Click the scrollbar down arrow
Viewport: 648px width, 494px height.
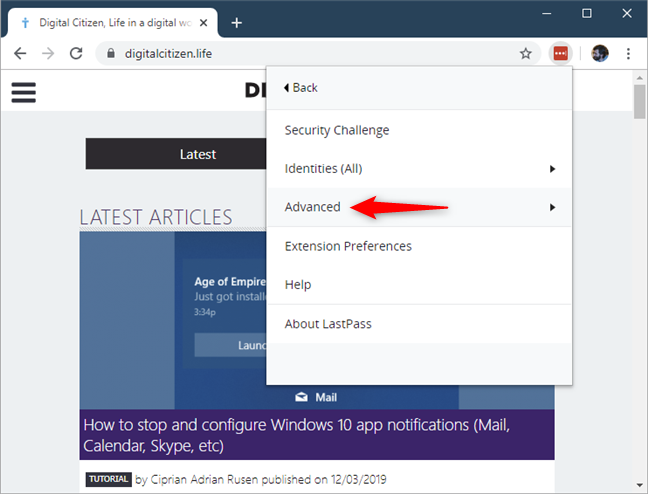pos(639,485)
